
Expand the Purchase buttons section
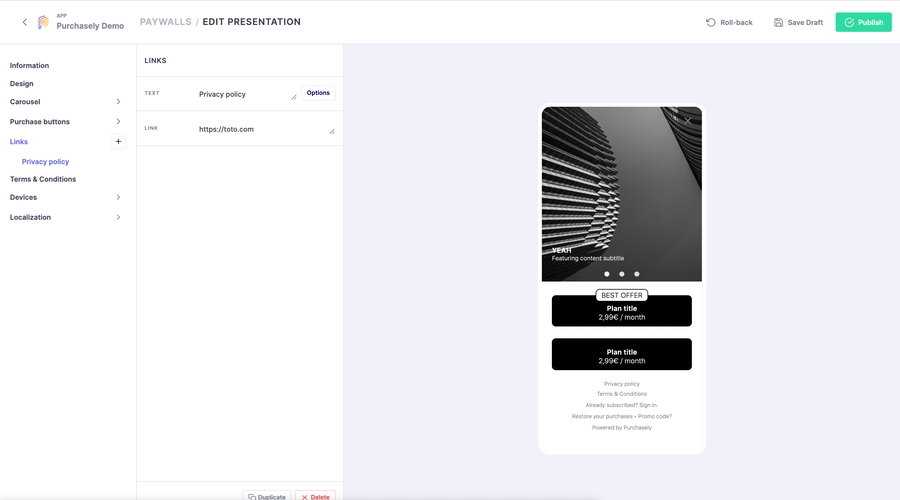coord(118,122)
